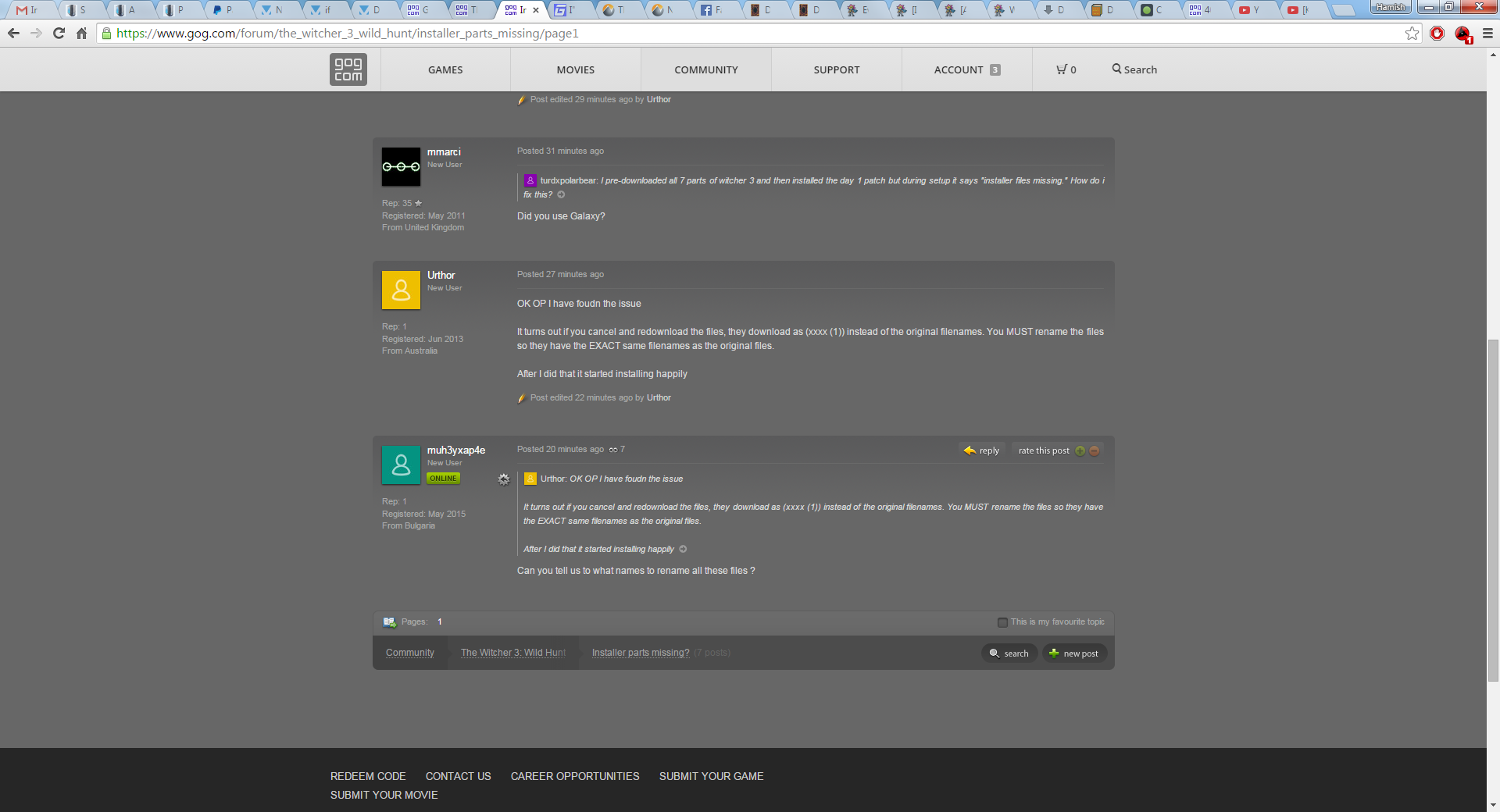
Task: Open the COMMUNITY menu
Action: point(706,69)
